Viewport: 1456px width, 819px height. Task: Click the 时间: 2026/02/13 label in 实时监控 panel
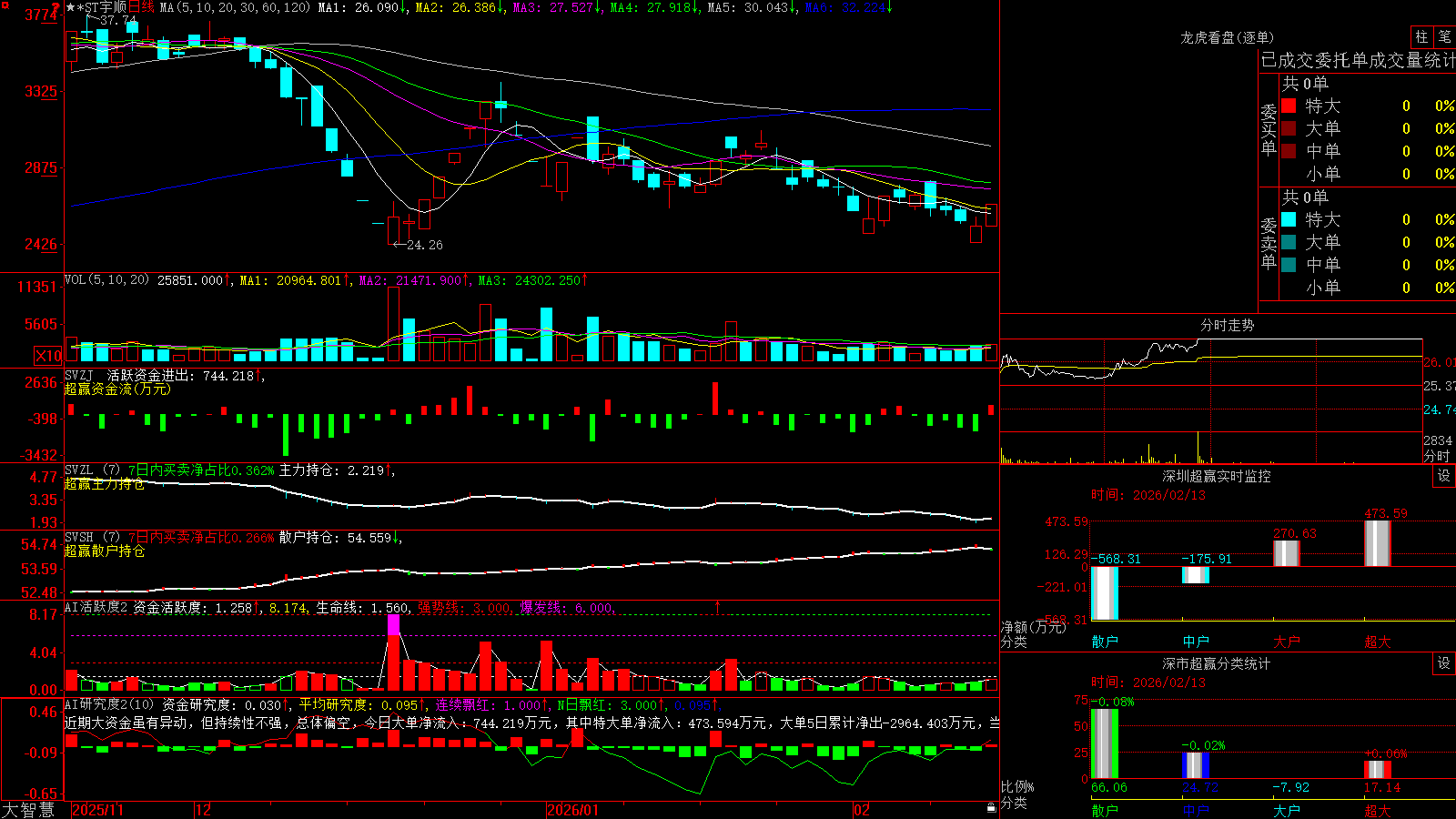[1148, 495]
